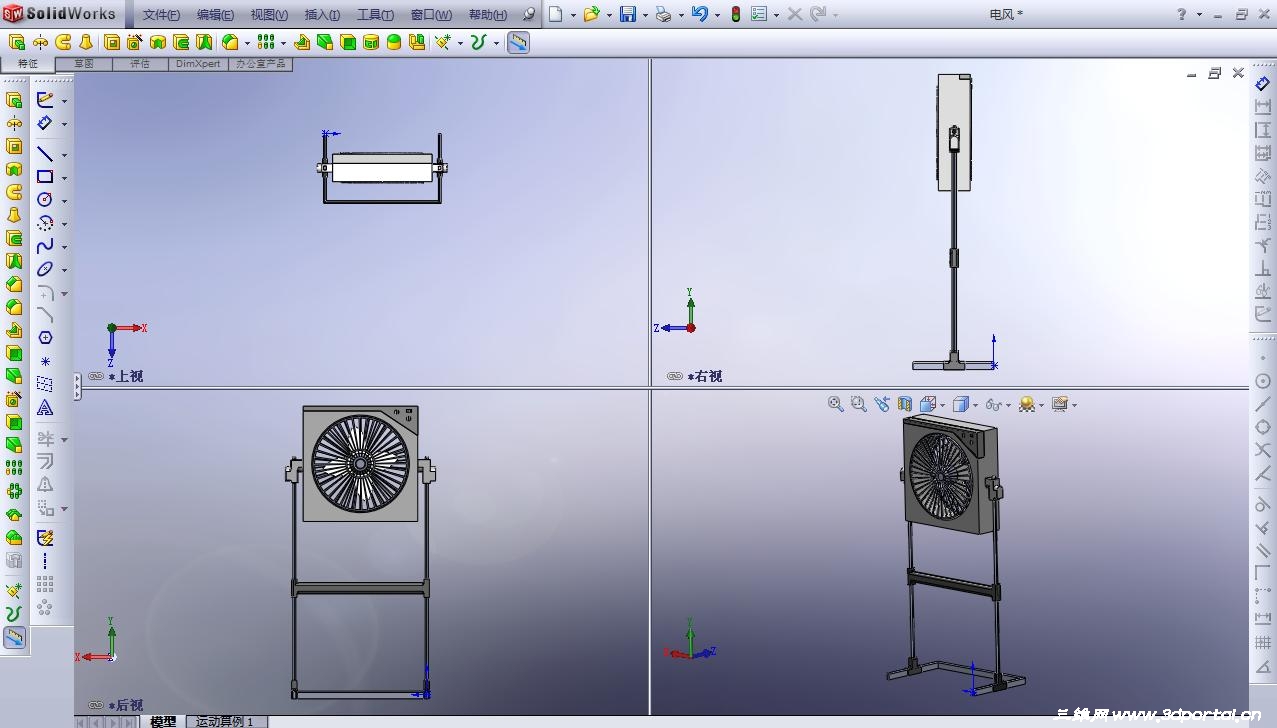Expand the collapsed panel handle at viewport left edge
Screen dimensions: 1277x728
(78, 386)
